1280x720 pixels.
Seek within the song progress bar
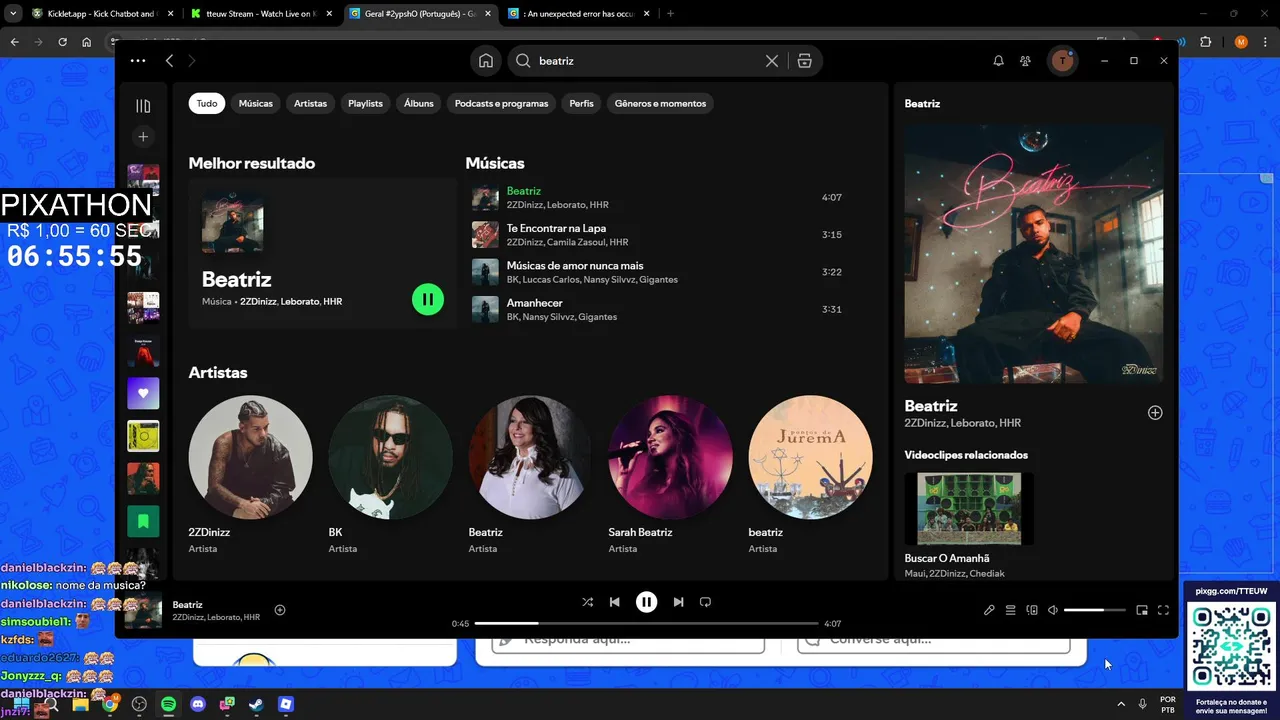646,623
